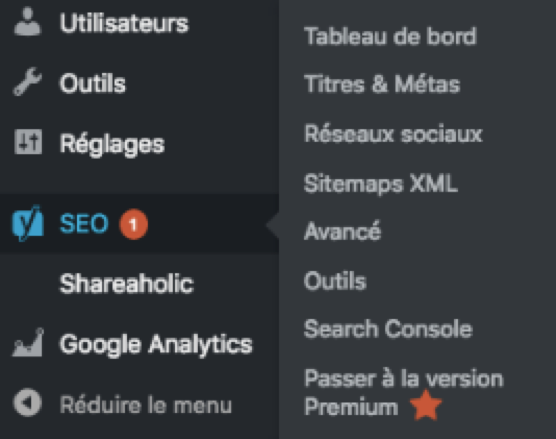
Task: Click the Utilisateurs person icon
Action: [28, 22]
